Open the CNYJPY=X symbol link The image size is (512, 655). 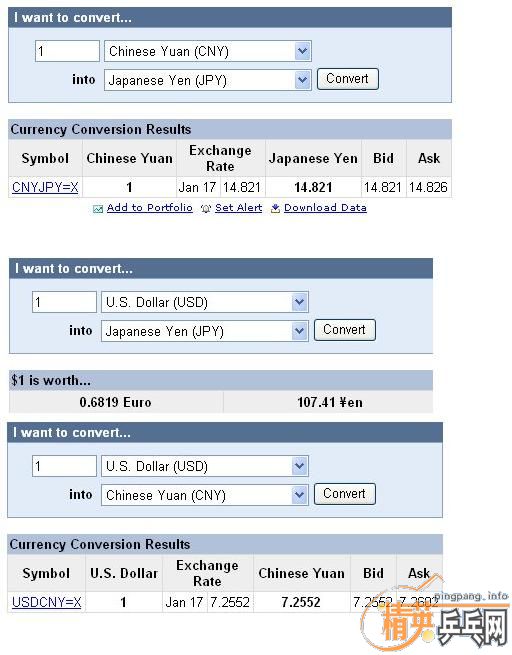coord(45,187)
